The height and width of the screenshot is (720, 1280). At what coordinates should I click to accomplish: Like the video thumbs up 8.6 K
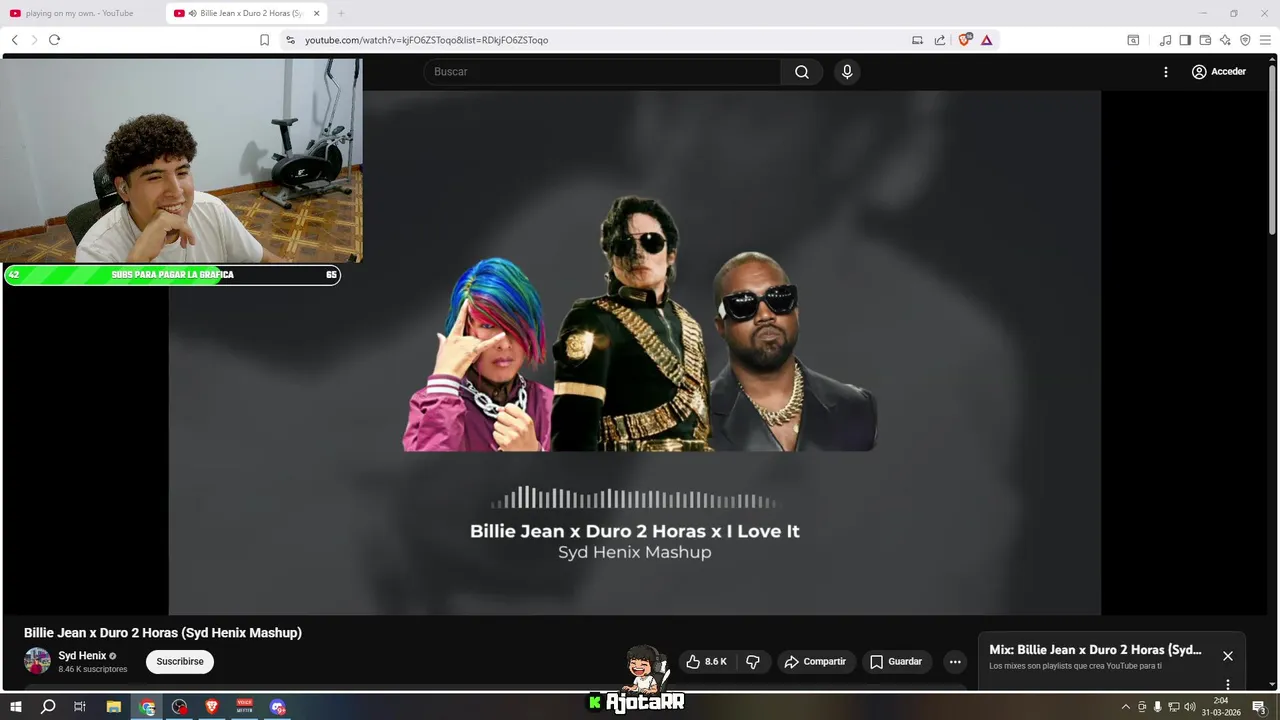click(x=706, y=662)
